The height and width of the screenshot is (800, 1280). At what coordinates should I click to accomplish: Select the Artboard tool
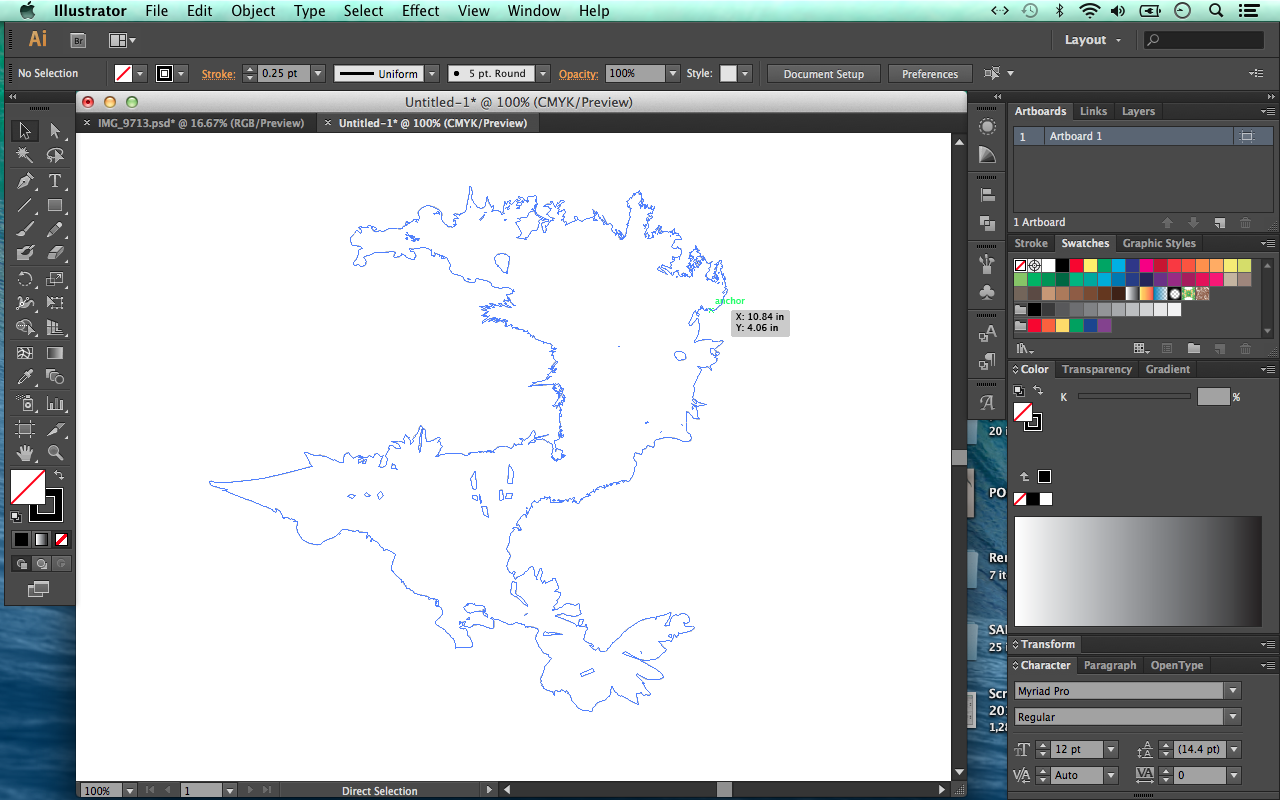tap(25, 429)
